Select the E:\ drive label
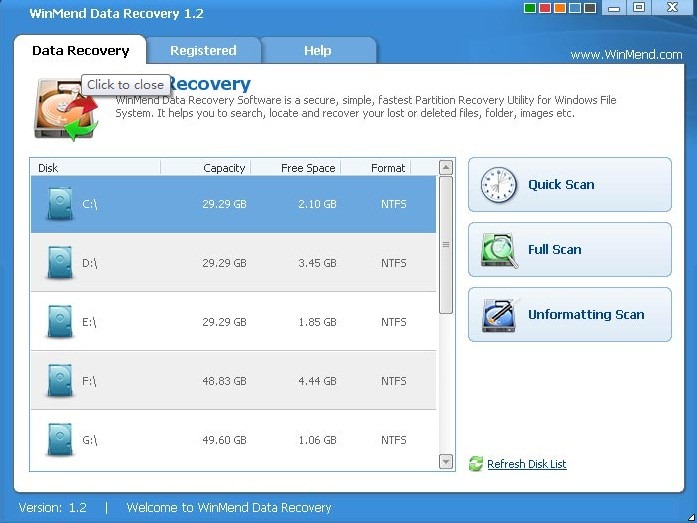This screenshot has height=523, width=697. point(89,322)
